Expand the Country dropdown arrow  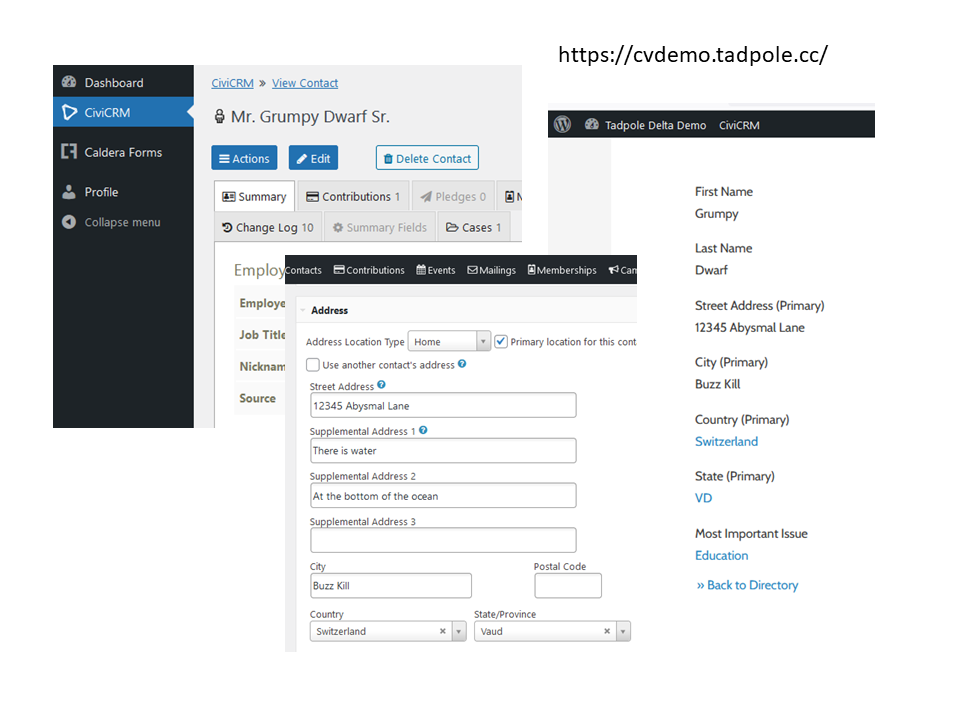pyautogui.click(x=459, y=631)
